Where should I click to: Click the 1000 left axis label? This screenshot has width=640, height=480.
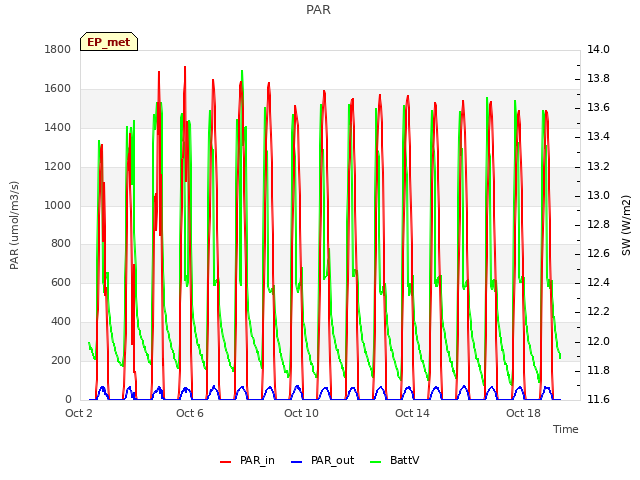coord(58,205)
